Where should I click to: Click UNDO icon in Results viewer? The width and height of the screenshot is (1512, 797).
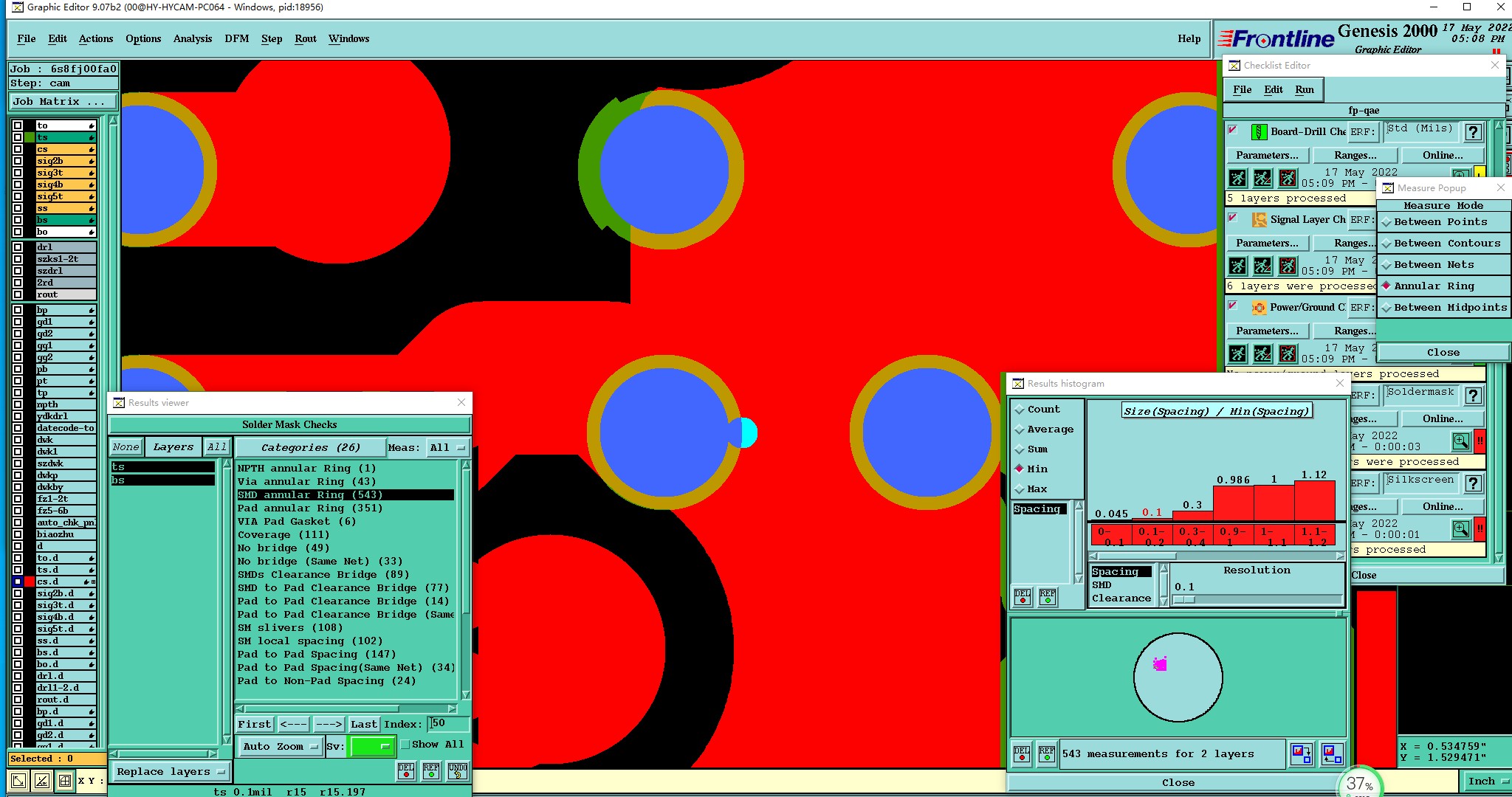coord(458,771)
